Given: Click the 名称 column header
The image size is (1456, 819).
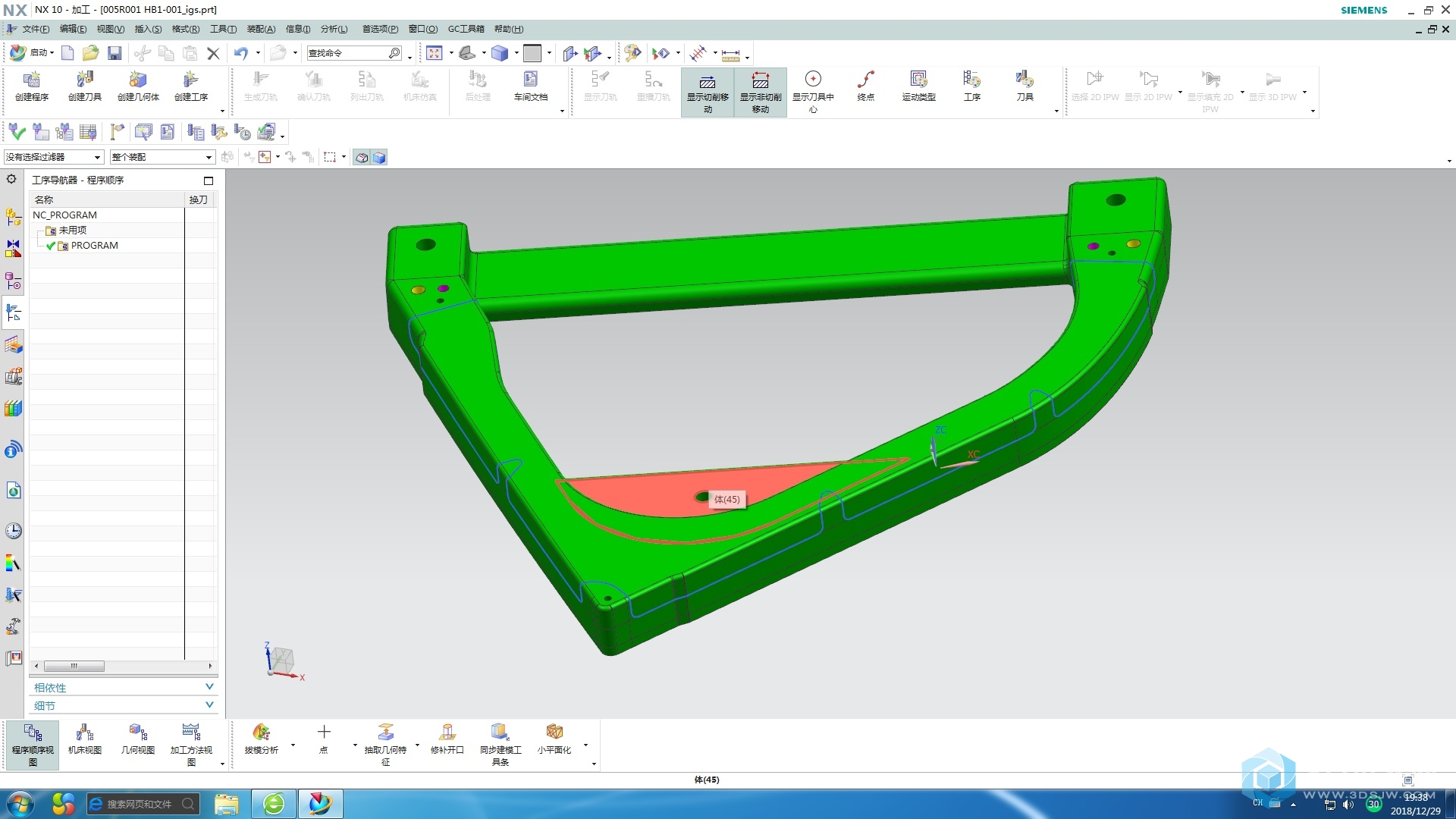Looking at the screenshot, I should point(107,199).
